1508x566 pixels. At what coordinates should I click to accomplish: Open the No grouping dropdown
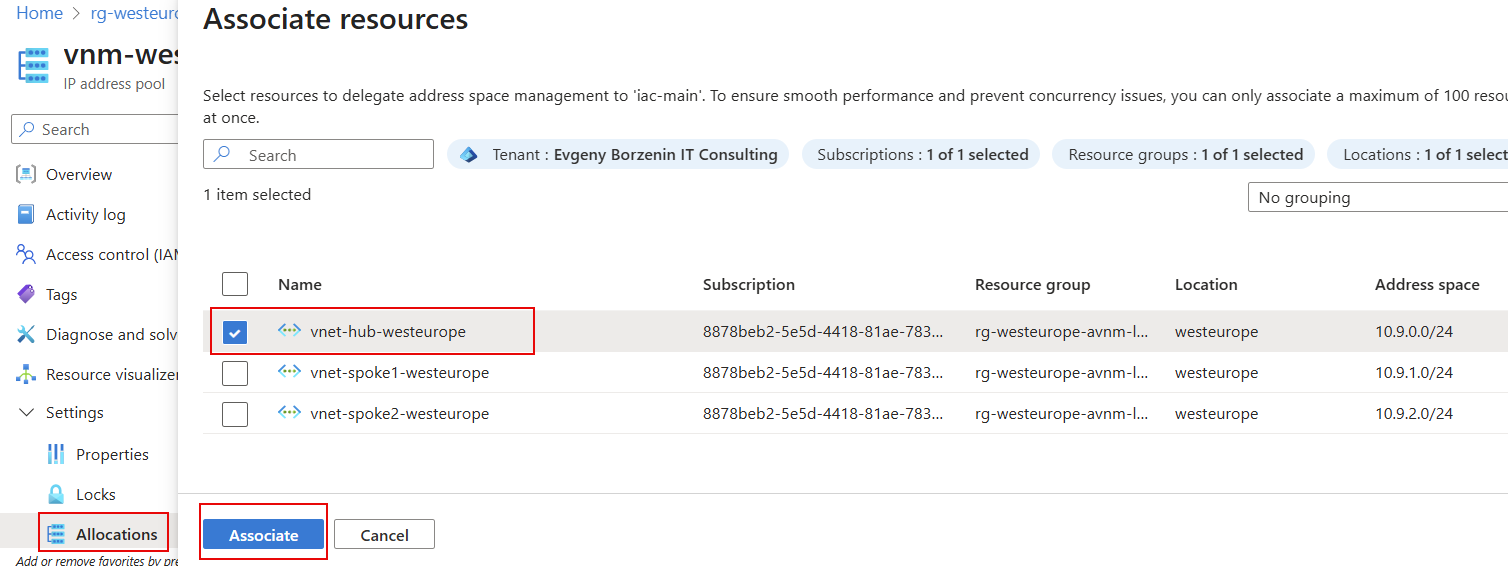(x=1376, y=197)
